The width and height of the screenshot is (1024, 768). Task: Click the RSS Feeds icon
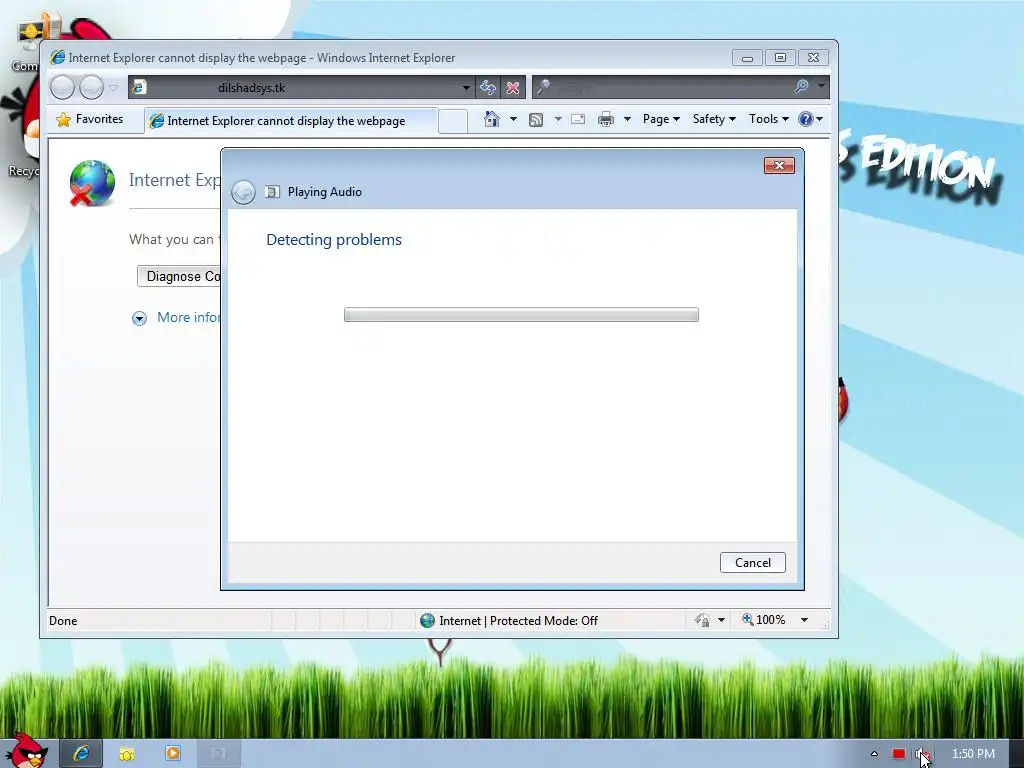tap(536, 120)
